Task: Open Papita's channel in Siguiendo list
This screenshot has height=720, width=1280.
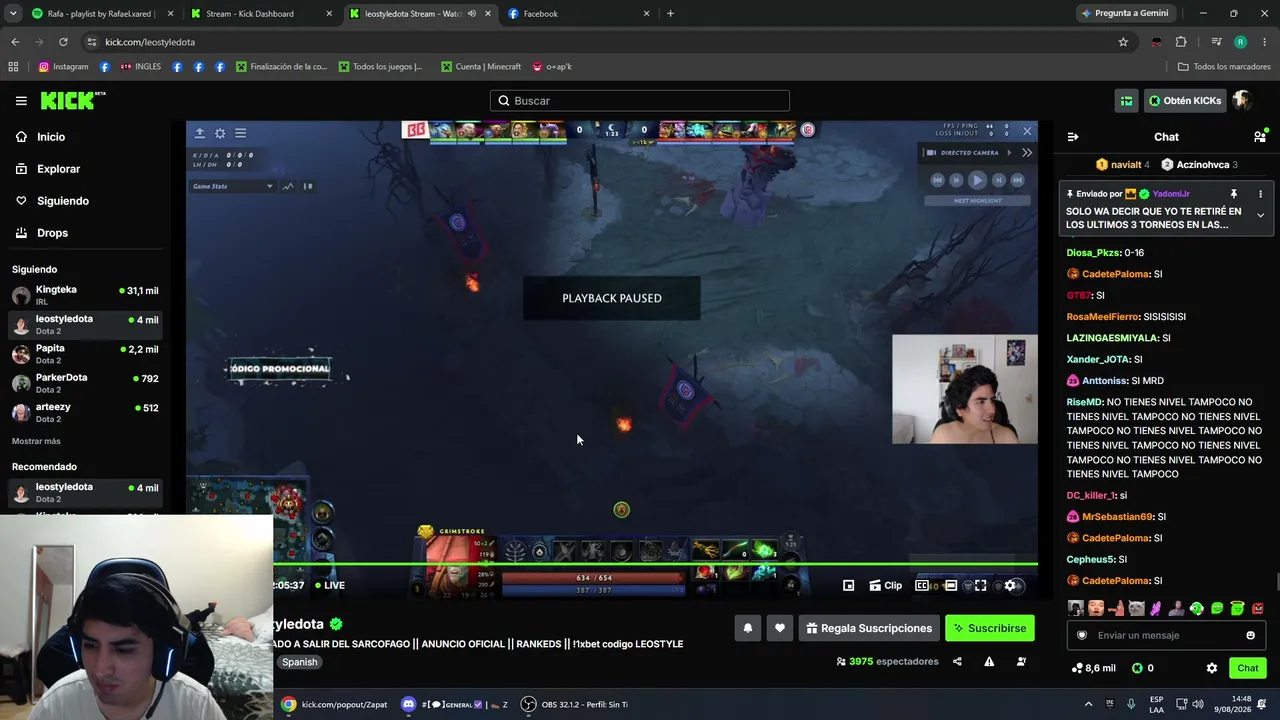Action: coord(86,354)
